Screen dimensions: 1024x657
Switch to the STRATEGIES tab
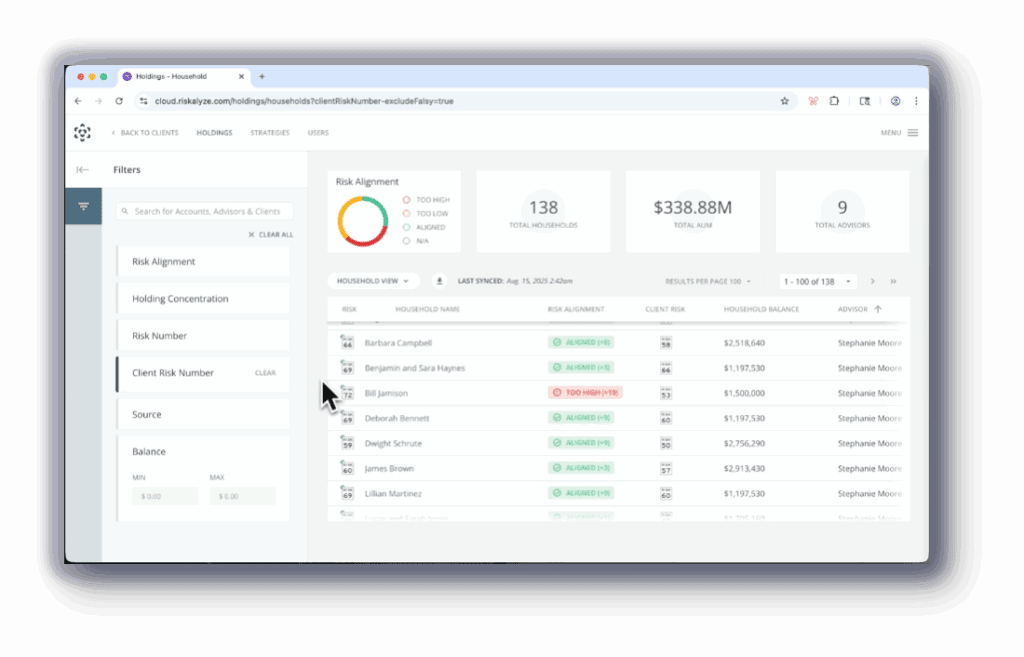click(270, 133)
